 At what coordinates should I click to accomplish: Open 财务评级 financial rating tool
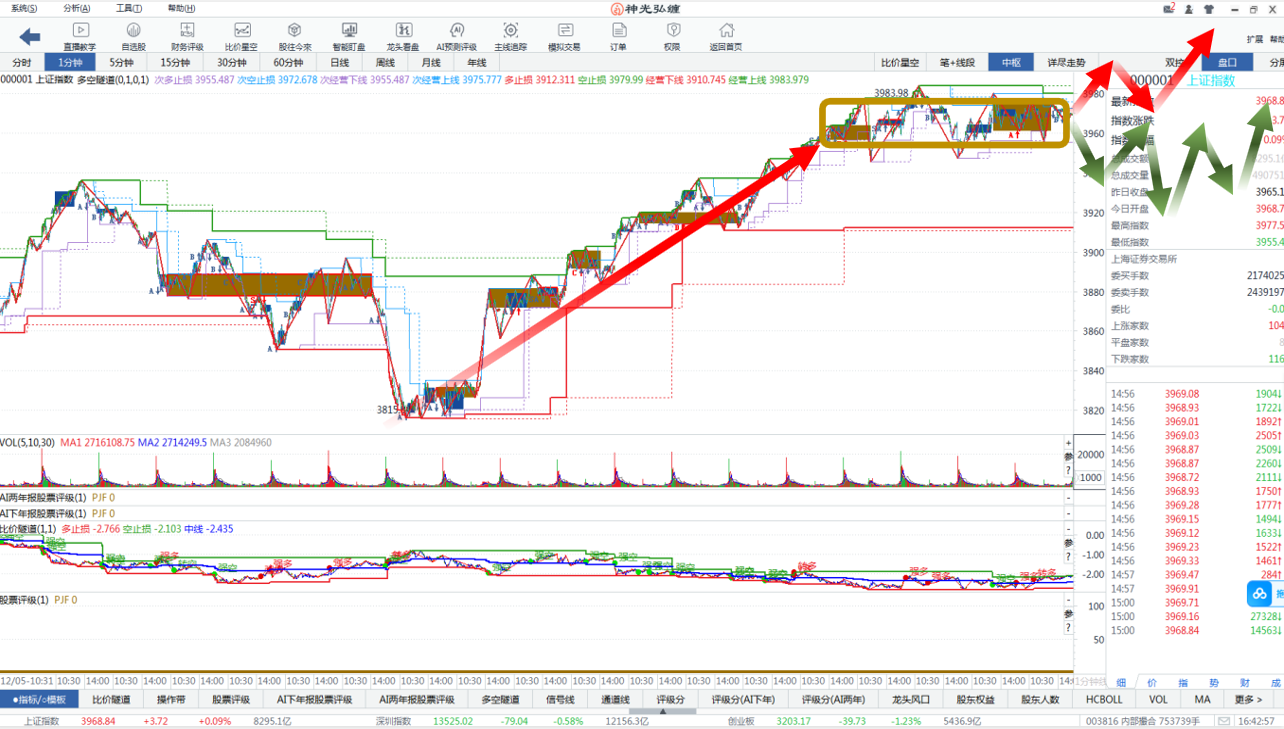[187, 37]
